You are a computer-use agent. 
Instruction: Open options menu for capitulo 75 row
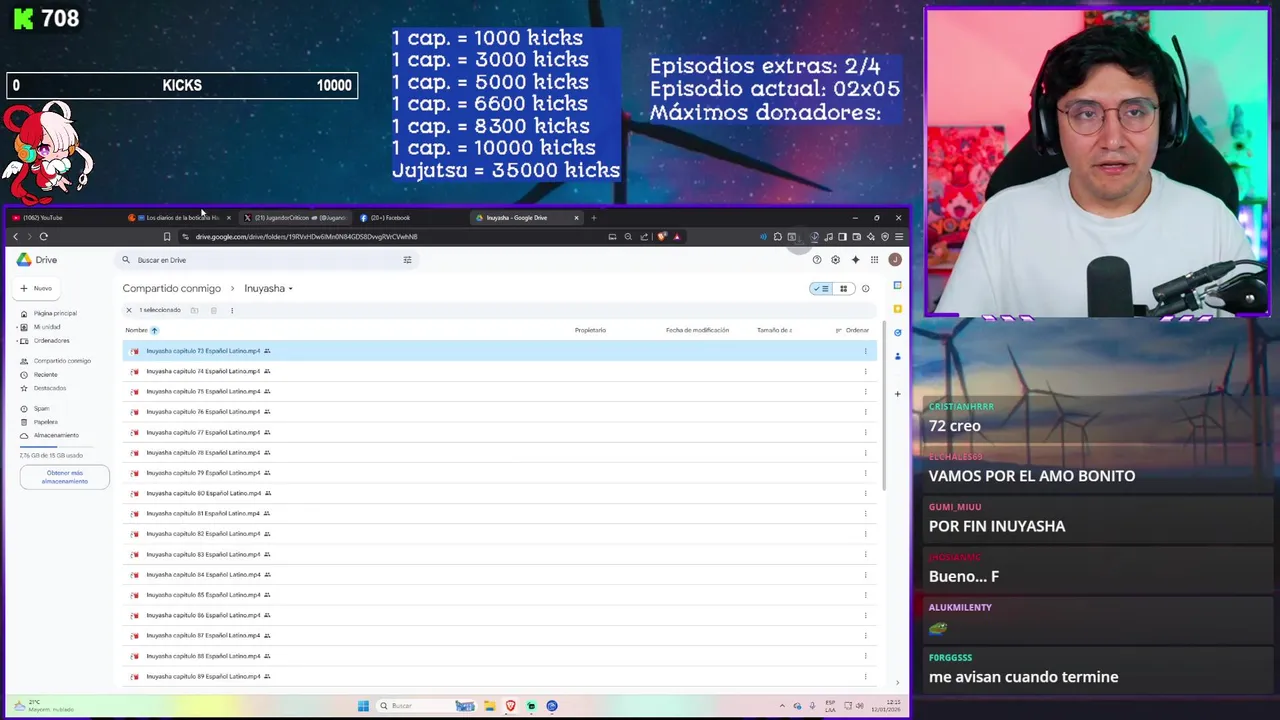(865, 392)
